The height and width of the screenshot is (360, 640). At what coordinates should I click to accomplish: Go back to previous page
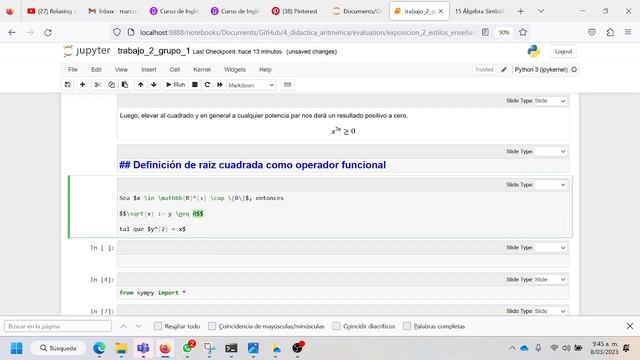point(12,32)
